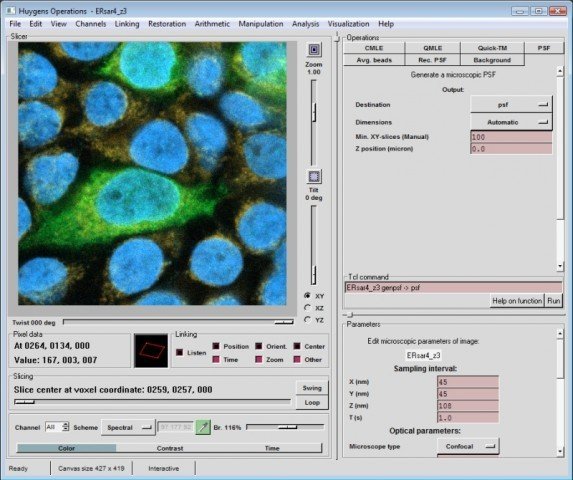Open the Destination psf dropdown
Screen dimensions: 573x480
511,104
